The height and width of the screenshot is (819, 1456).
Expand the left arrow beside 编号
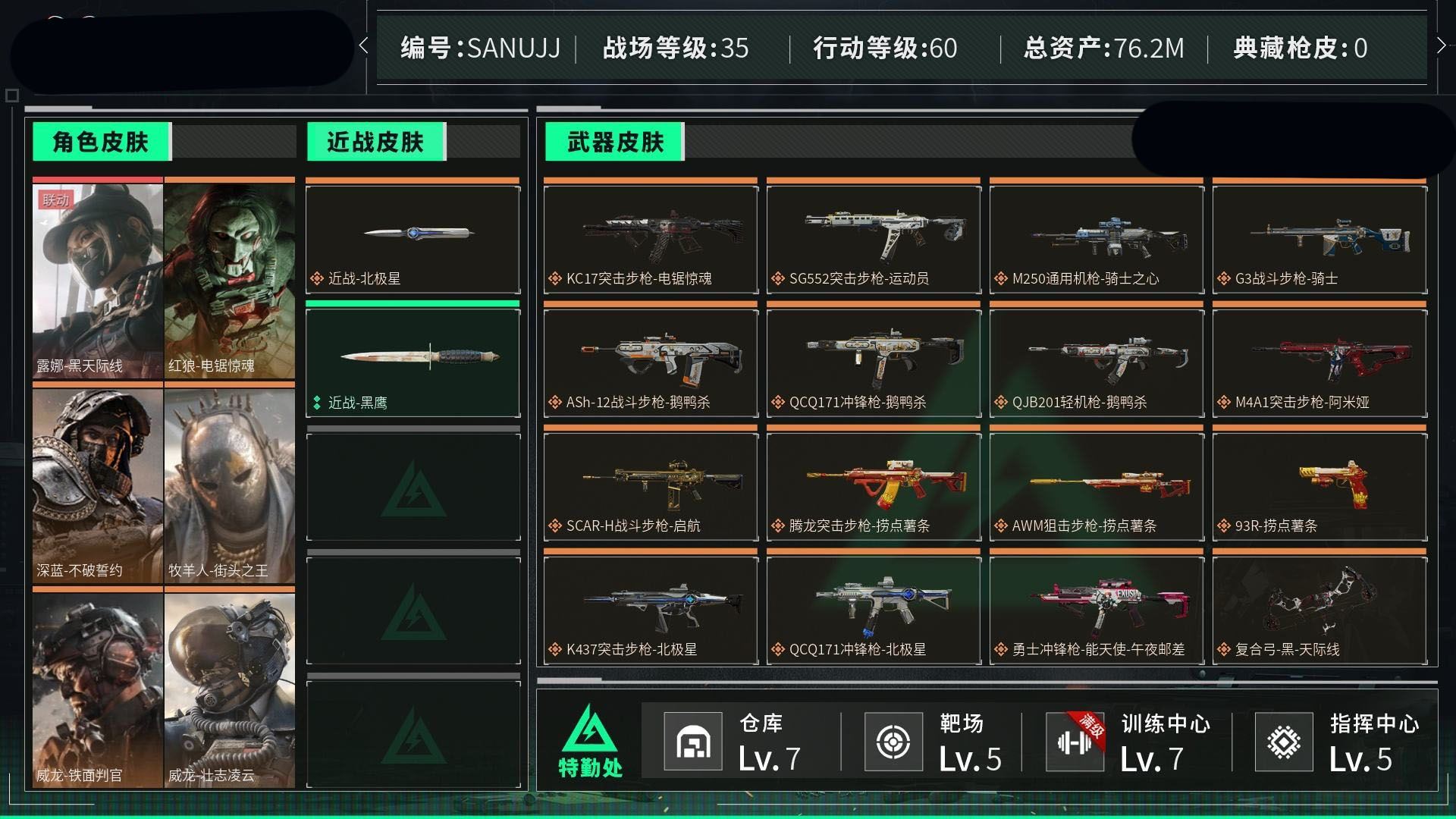click(364, 46)
